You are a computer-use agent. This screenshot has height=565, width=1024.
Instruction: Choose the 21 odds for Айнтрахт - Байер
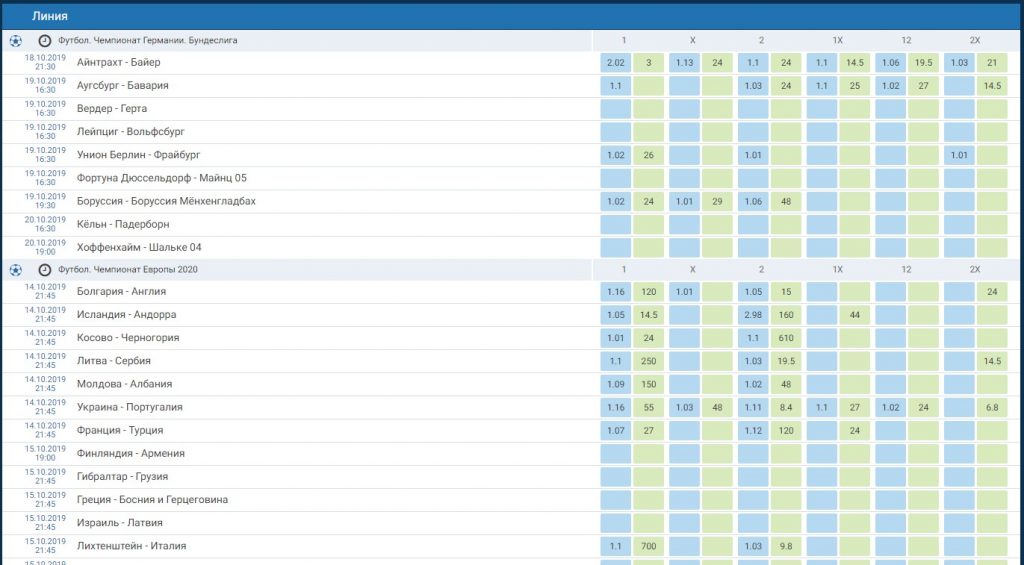pos(992,63)
